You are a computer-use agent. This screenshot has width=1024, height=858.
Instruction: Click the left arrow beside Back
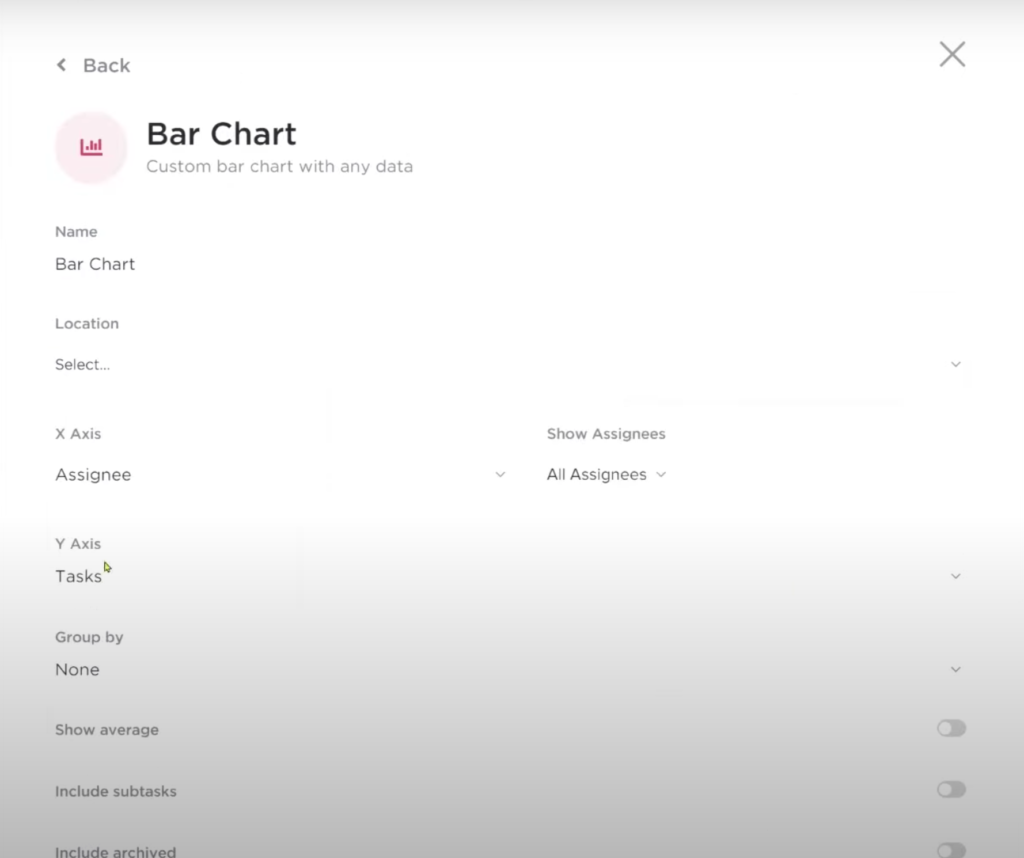click(61, 65)
